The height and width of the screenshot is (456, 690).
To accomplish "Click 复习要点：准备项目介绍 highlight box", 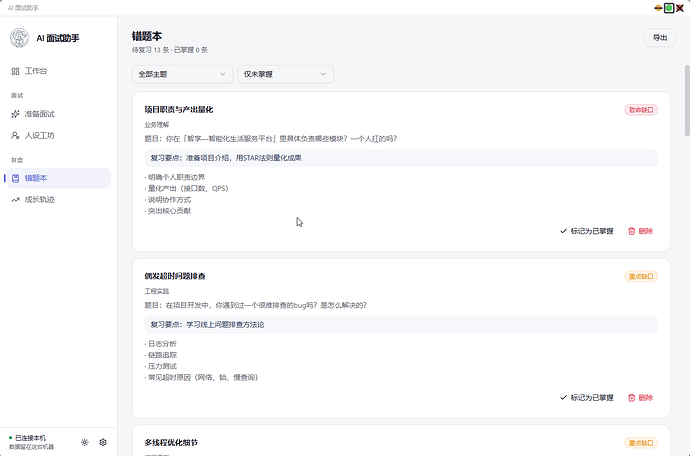I will [x=401, y=158].
